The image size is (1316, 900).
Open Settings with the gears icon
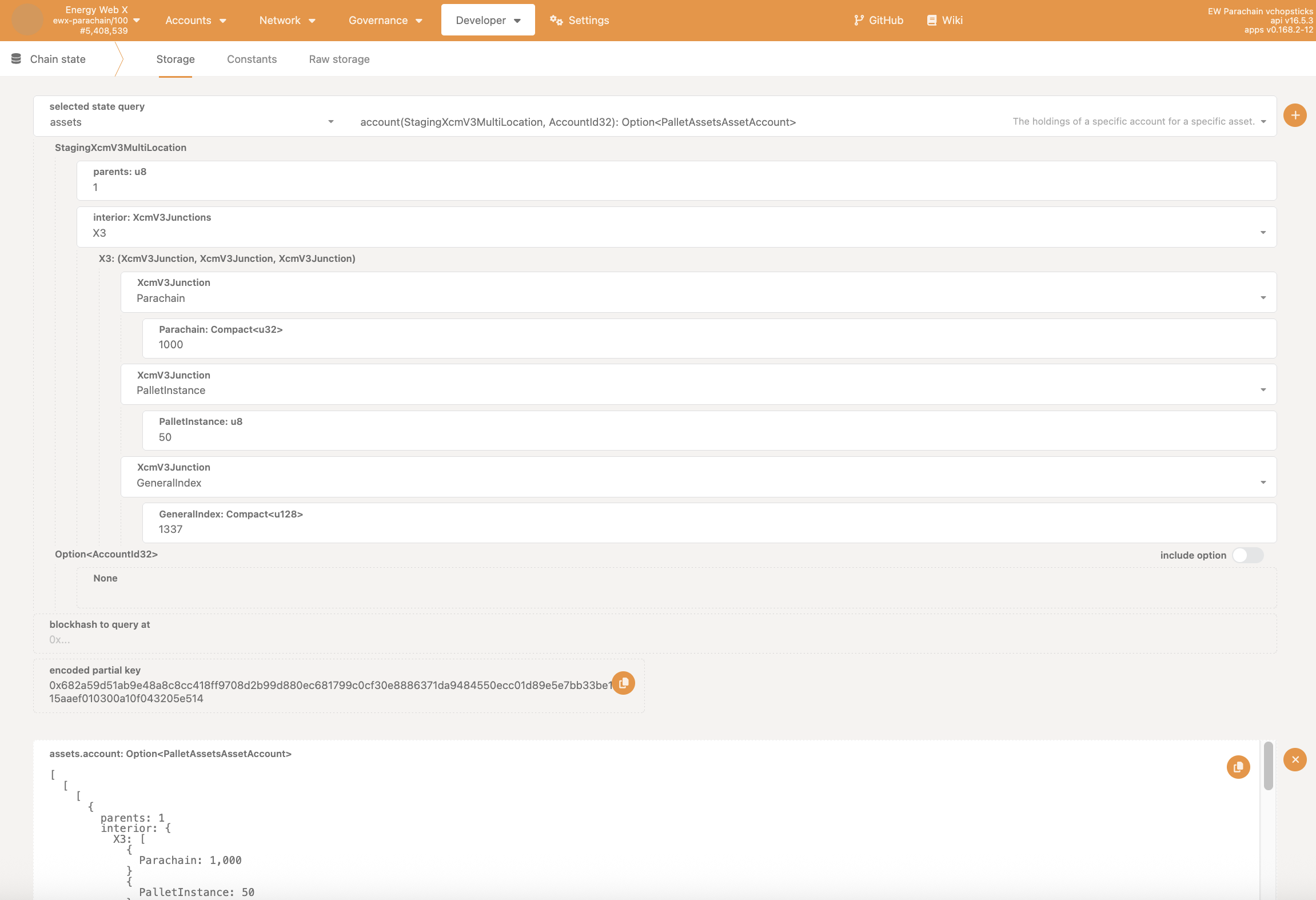[556, 20]
